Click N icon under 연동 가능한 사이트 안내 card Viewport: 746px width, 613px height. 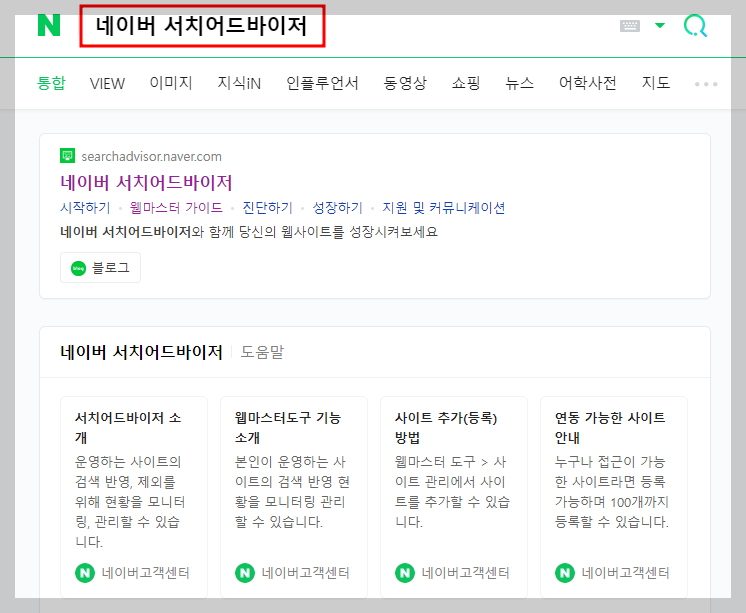pos(565,573)
